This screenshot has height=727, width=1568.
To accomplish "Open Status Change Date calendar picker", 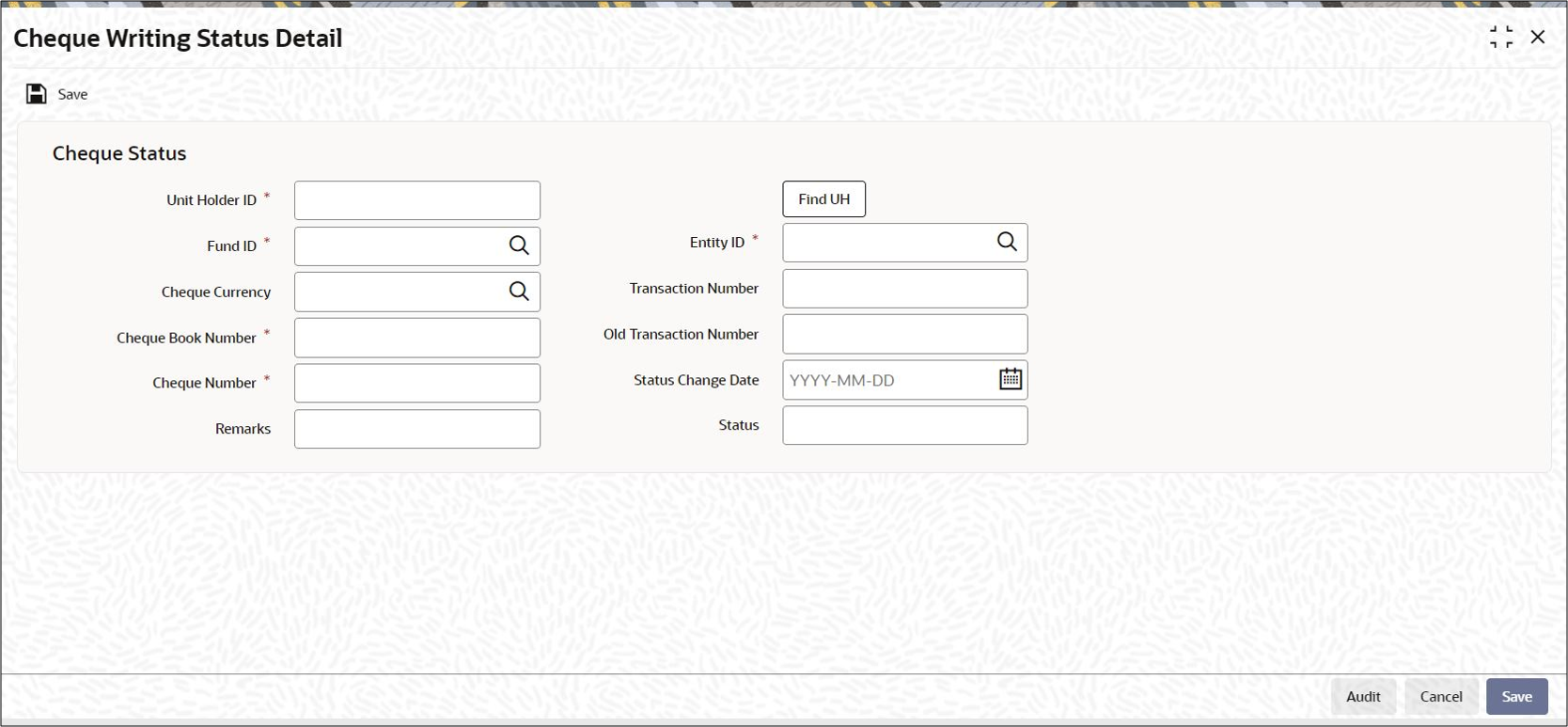I will point(1011,379).
